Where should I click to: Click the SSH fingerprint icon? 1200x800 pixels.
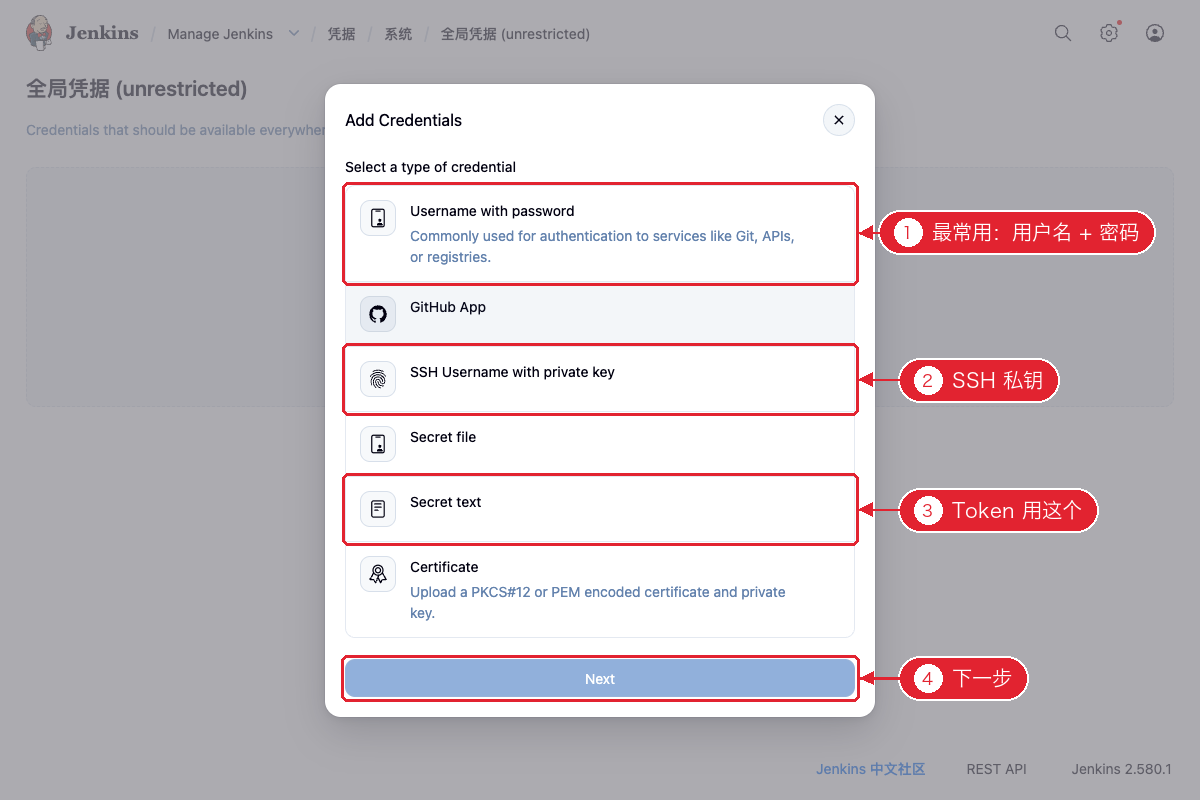click(378, 380)
